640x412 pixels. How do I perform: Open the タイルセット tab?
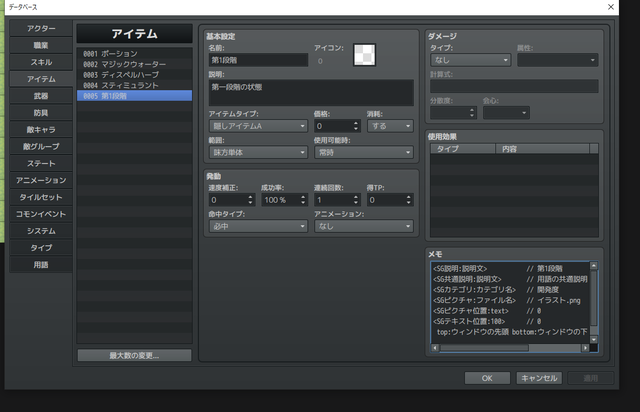tap(41, 197)
